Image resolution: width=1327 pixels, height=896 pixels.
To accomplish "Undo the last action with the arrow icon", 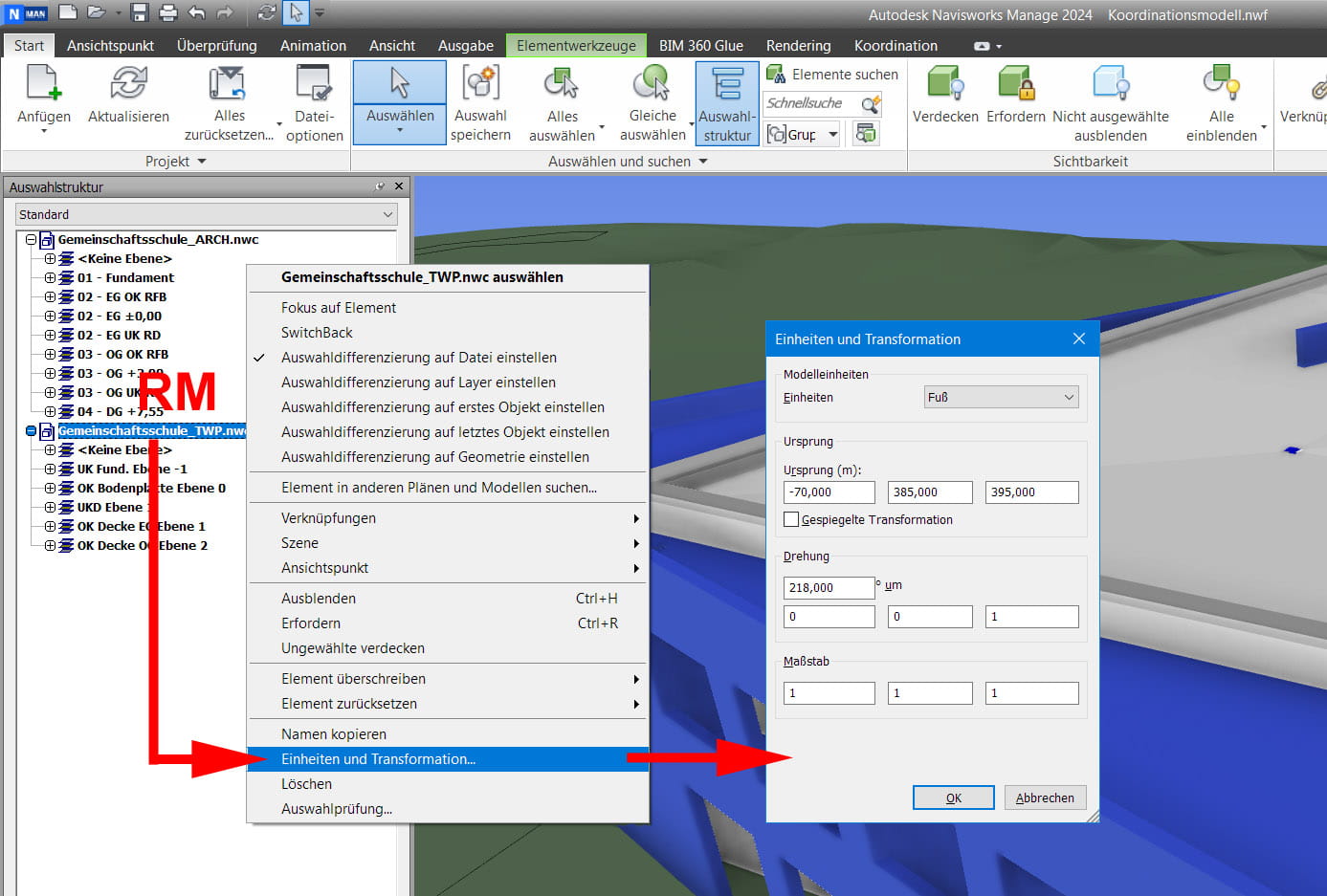I will point(197,12).
